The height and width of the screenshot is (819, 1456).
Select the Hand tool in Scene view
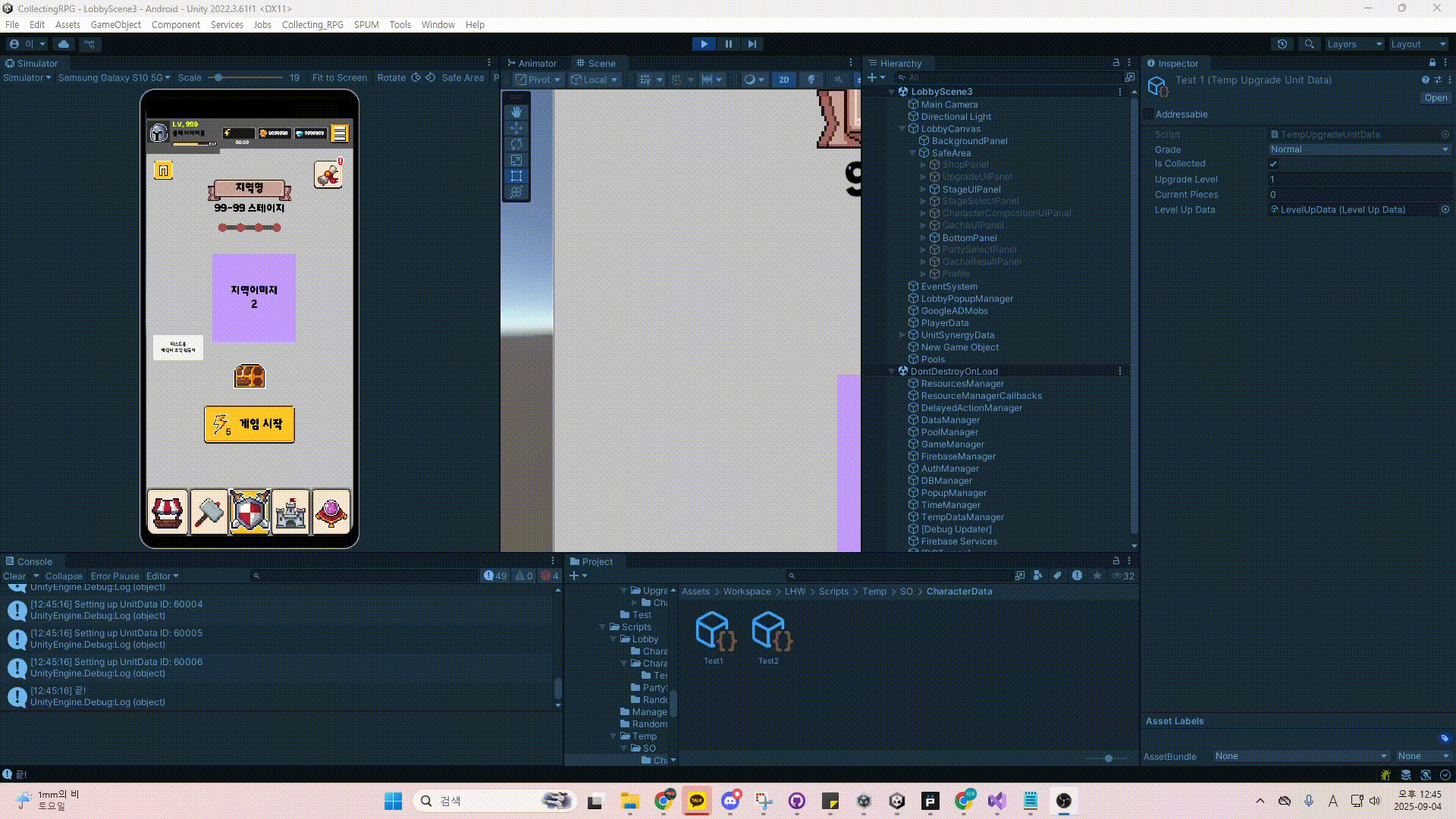tap(516, 112)
